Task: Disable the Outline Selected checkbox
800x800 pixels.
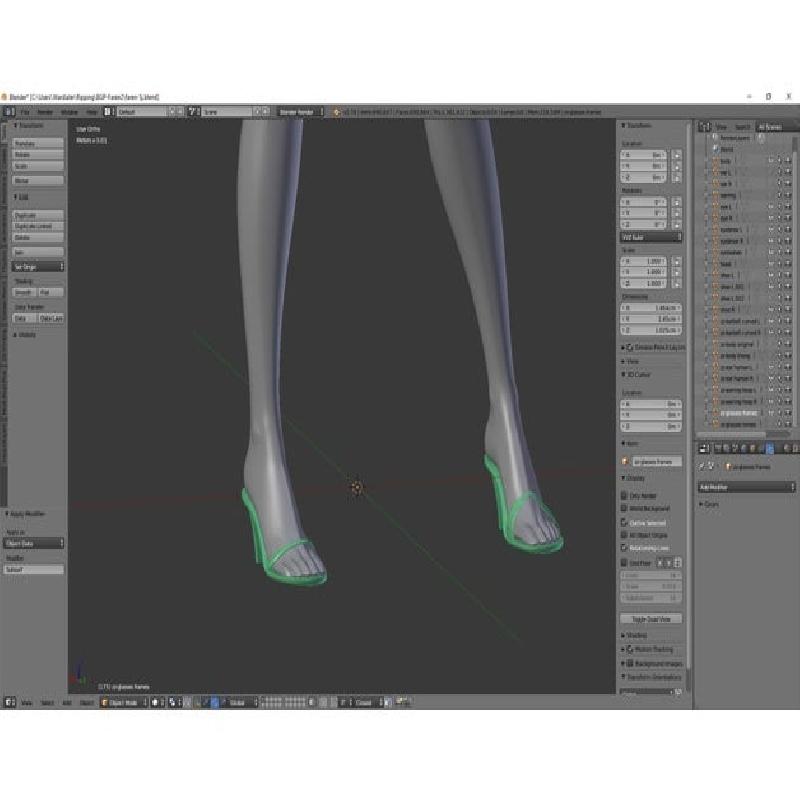Action: pos(623,522)
